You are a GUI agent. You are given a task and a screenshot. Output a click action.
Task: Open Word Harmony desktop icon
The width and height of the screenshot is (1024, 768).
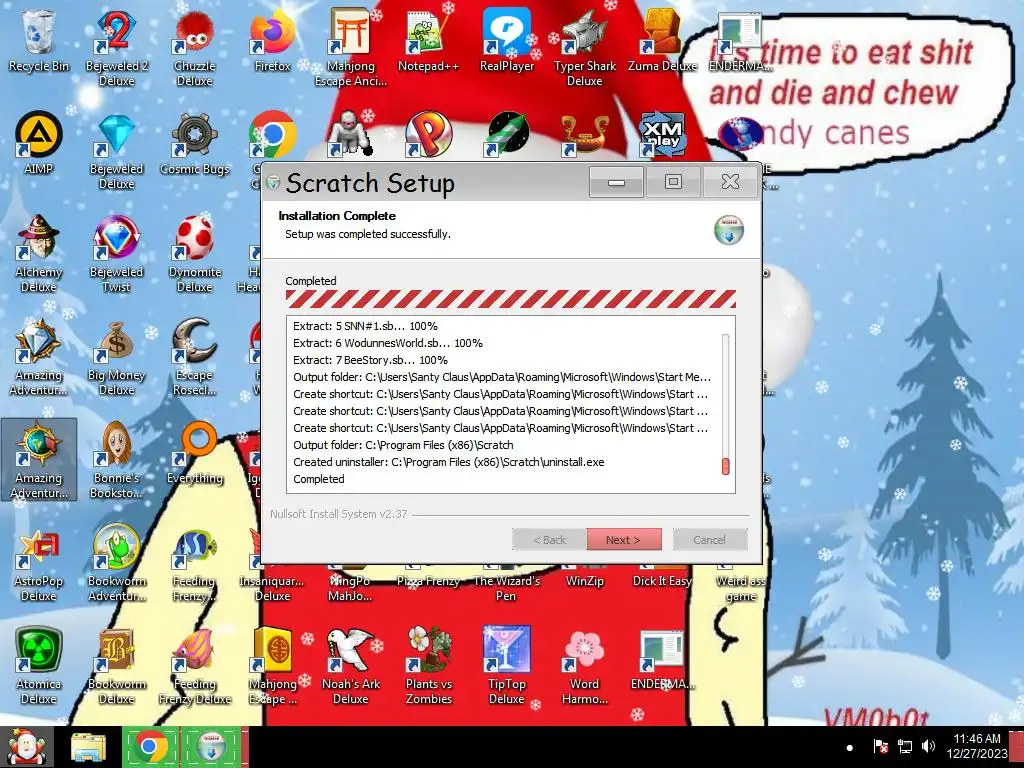(x=584, y=666)
